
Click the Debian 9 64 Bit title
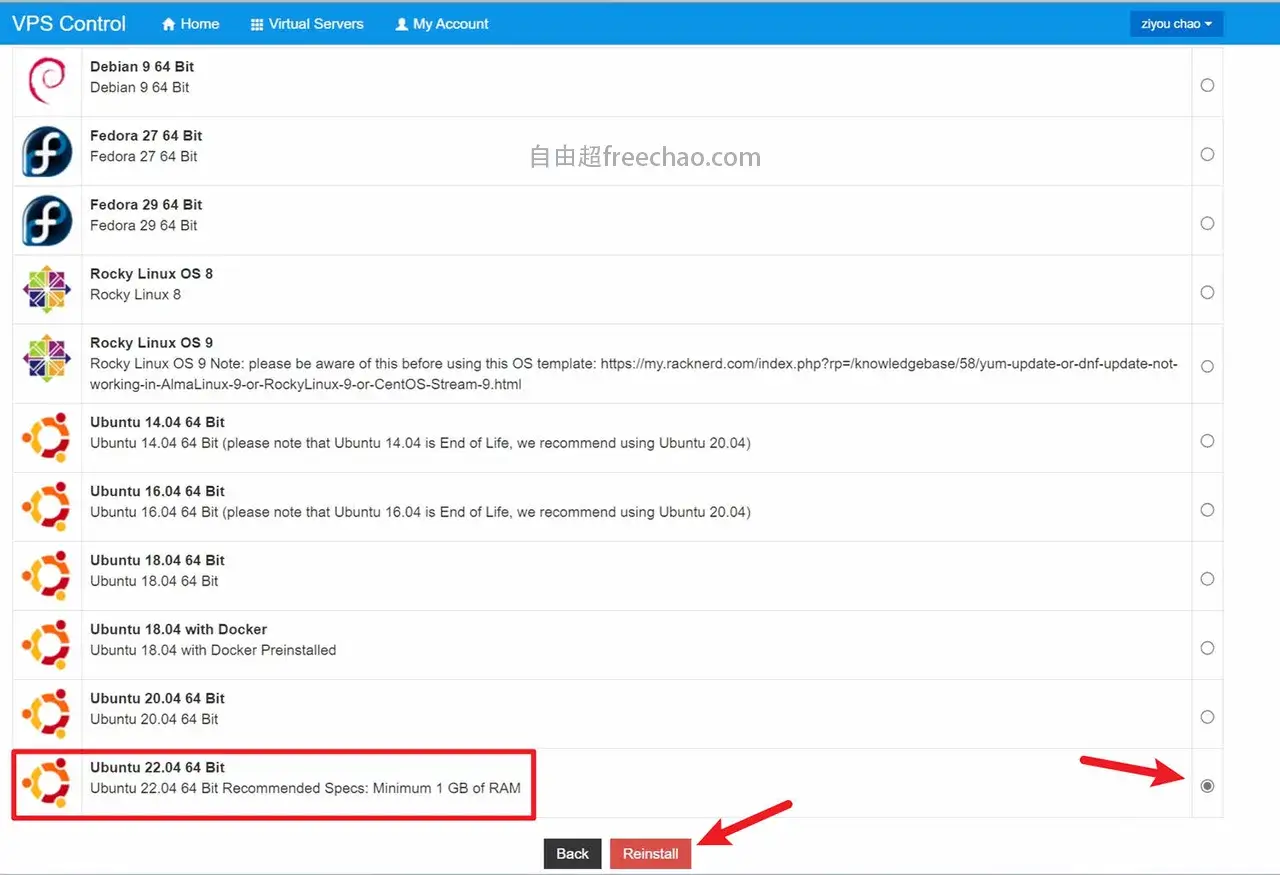[142, 66]
